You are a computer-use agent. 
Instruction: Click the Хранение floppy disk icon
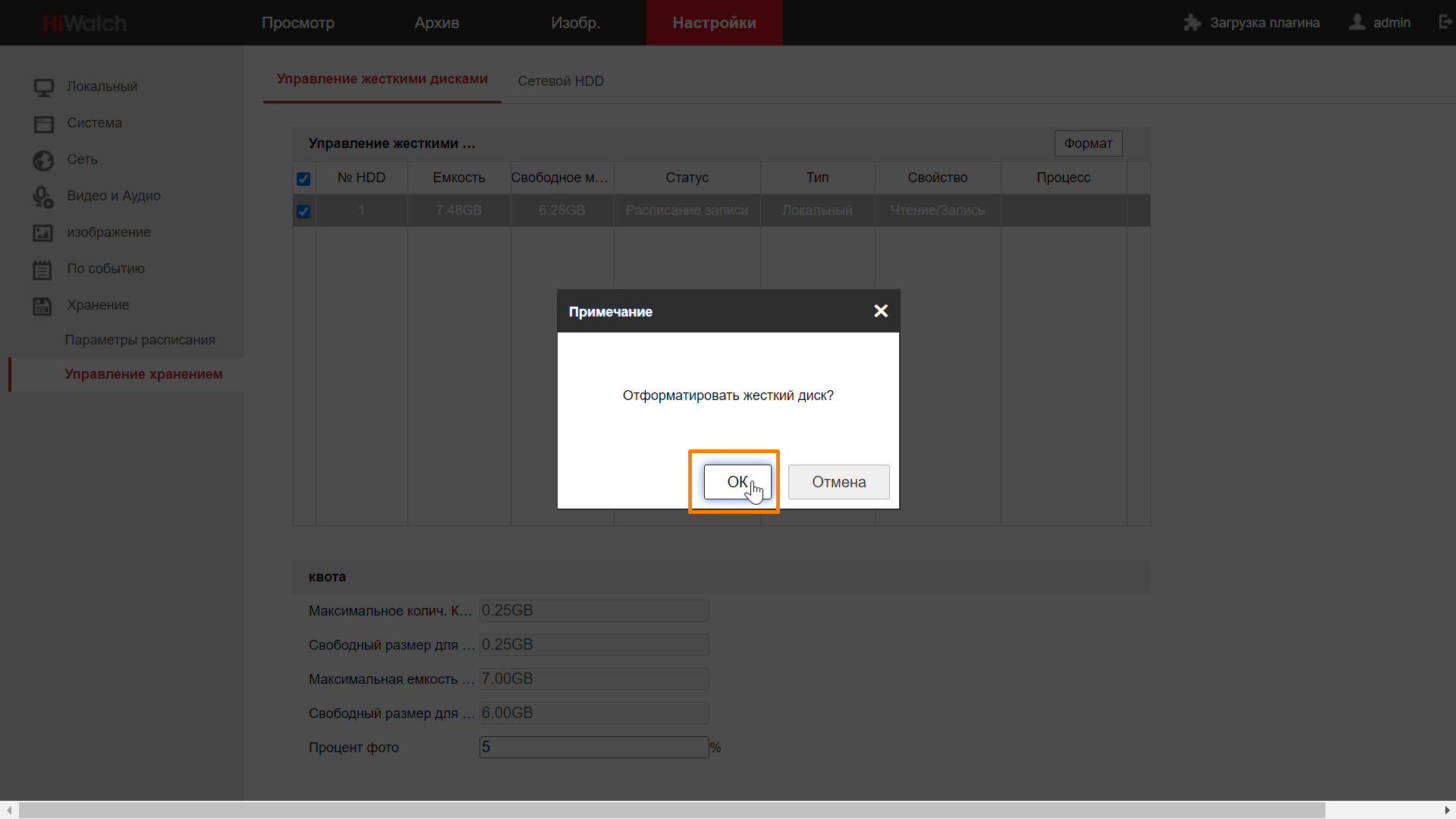(43, 306)
